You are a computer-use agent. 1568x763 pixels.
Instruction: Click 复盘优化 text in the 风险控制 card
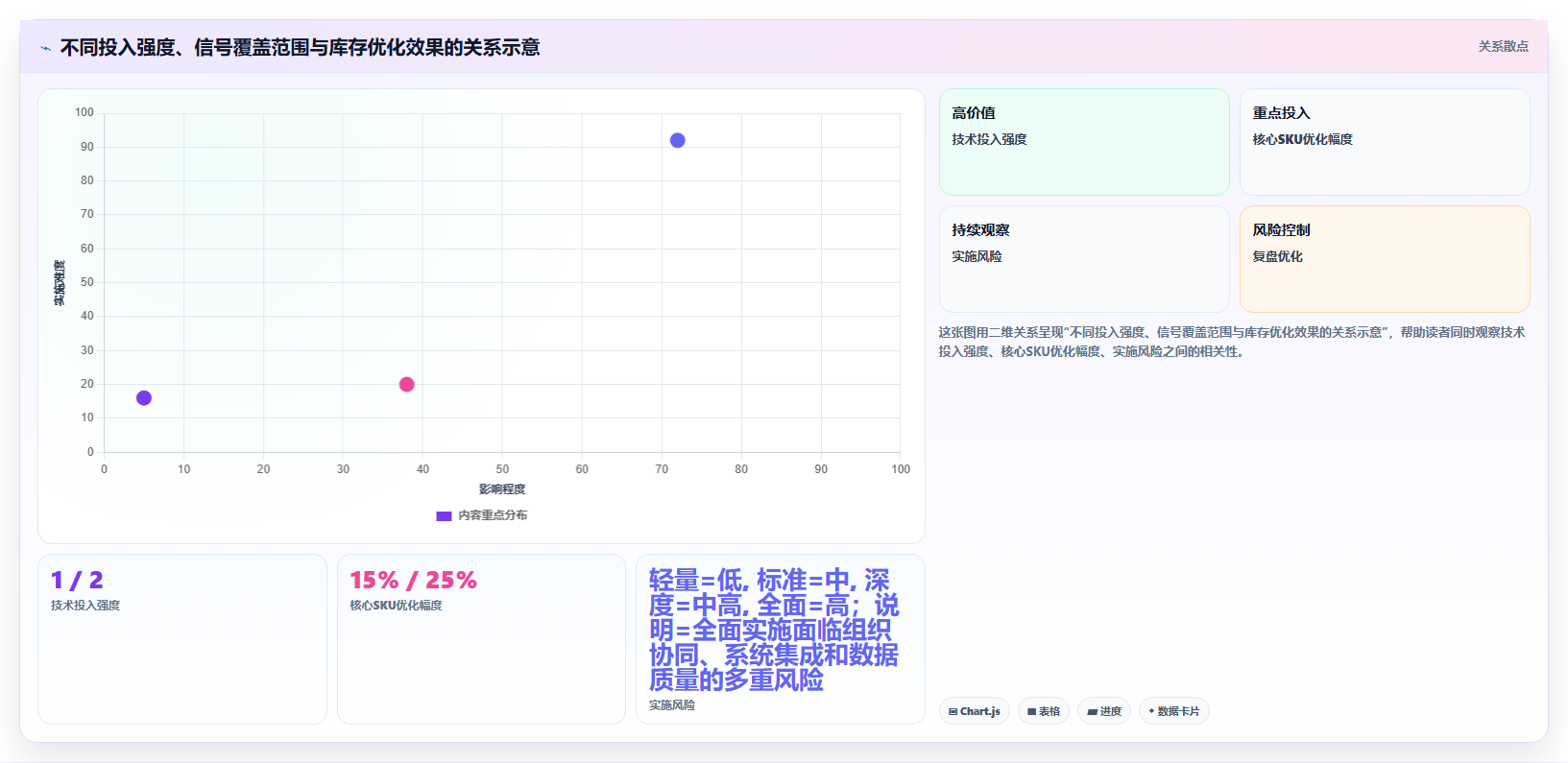[x=1277, y=256]
